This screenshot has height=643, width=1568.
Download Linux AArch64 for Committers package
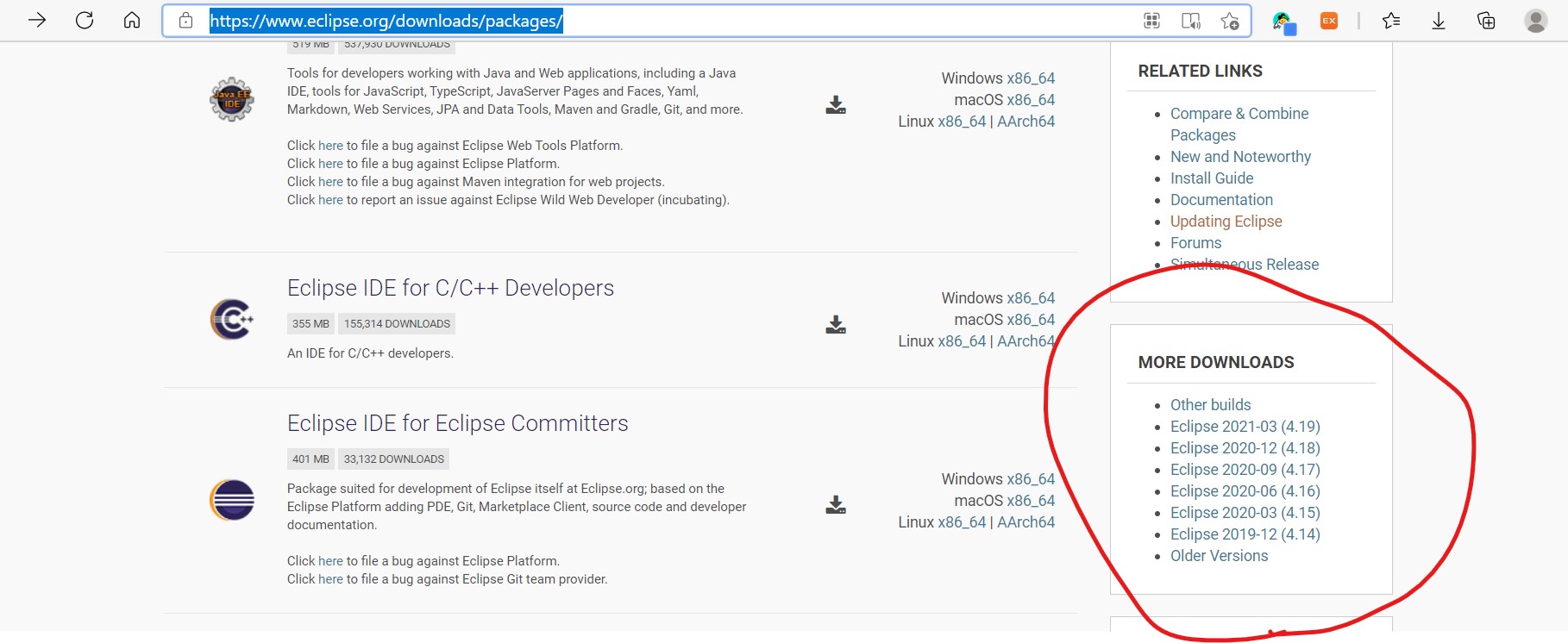[x=1026, y=522]
